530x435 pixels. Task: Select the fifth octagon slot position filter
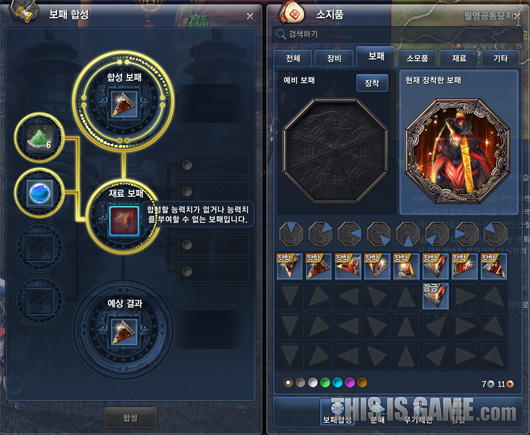pos(408,233)
